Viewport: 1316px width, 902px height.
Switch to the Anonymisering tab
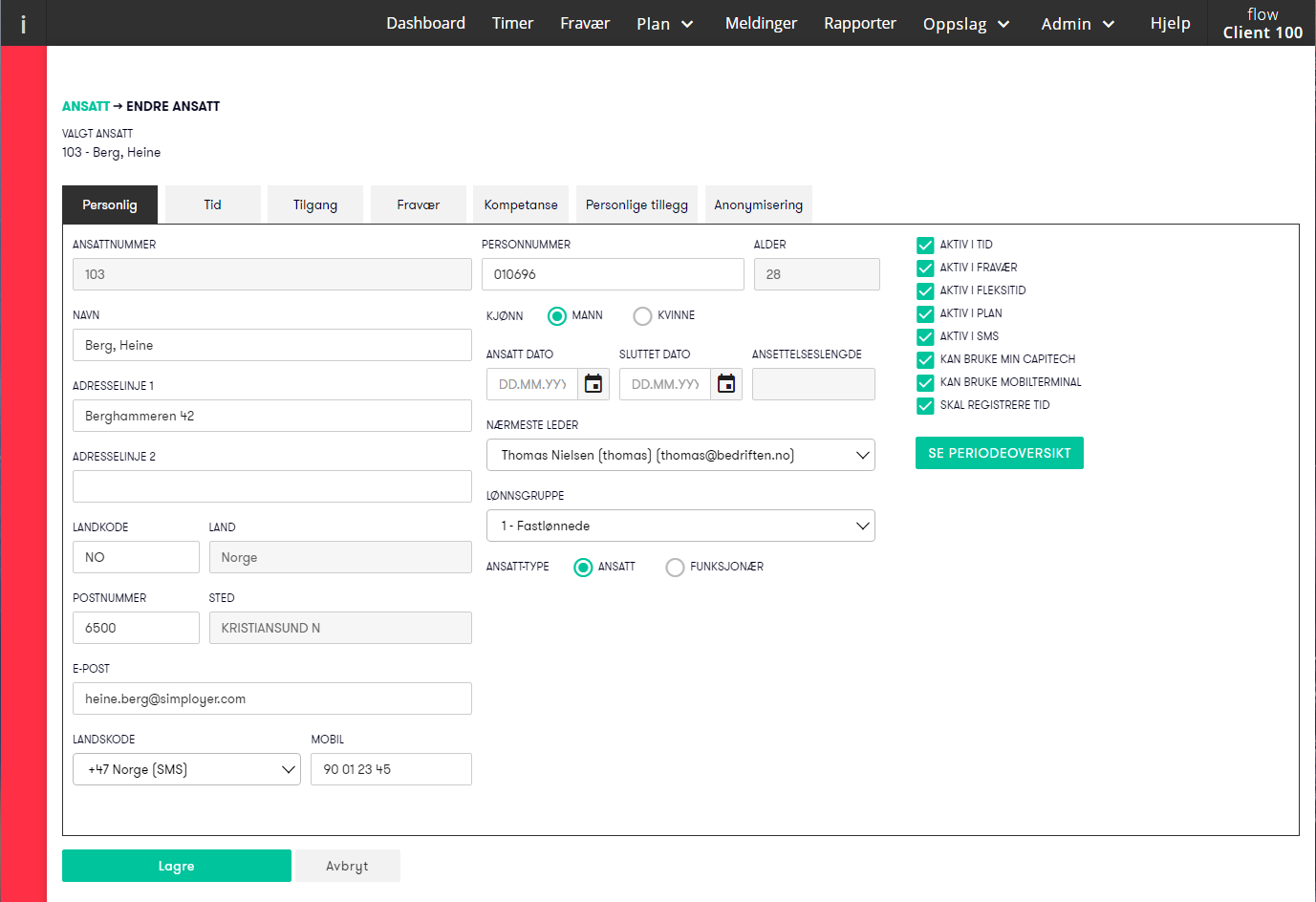pos(759,204)
